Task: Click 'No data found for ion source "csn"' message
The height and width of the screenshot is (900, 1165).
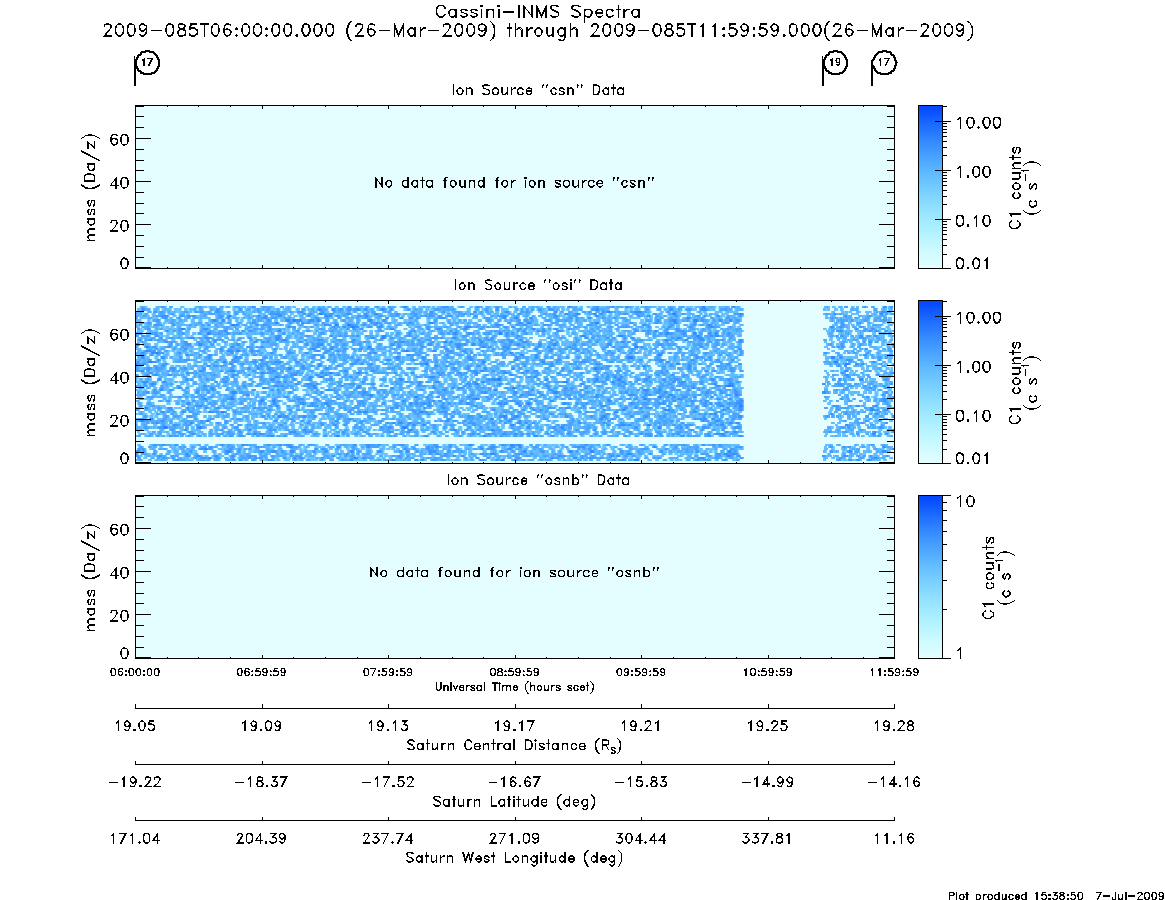Action: click(514, 183)
